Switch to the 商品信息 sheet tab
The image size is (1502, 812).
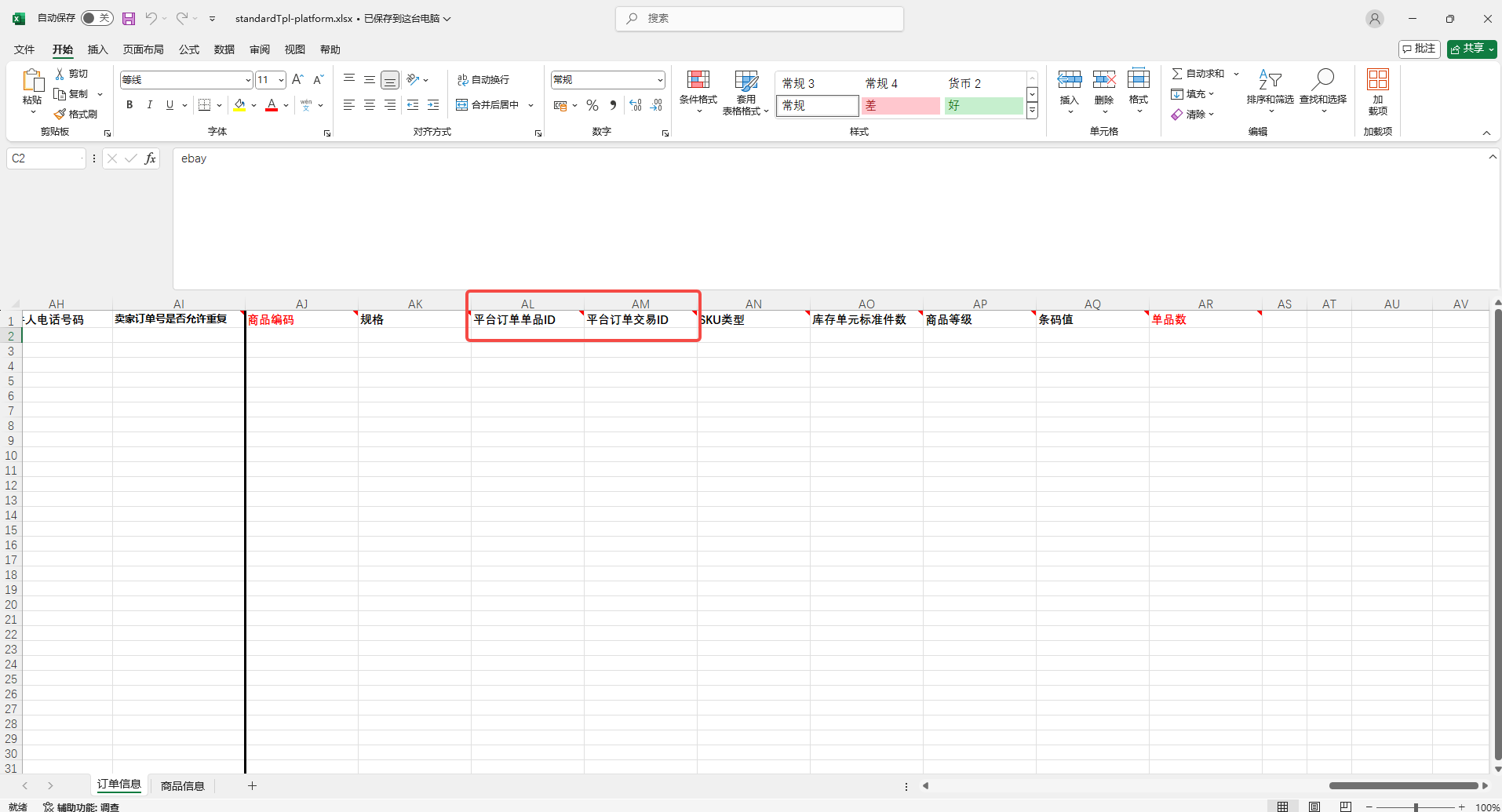point(182,786)
